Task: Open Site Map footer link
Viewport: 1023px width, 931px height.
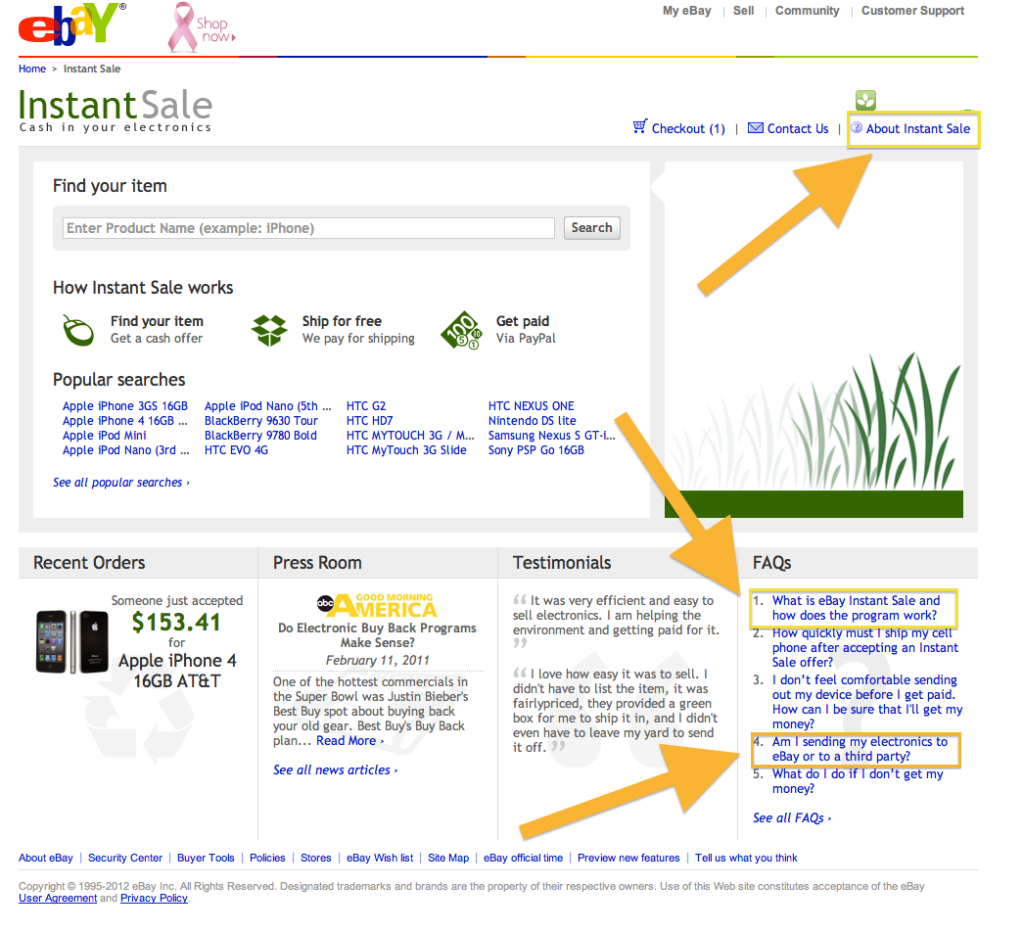Action: 448,858
